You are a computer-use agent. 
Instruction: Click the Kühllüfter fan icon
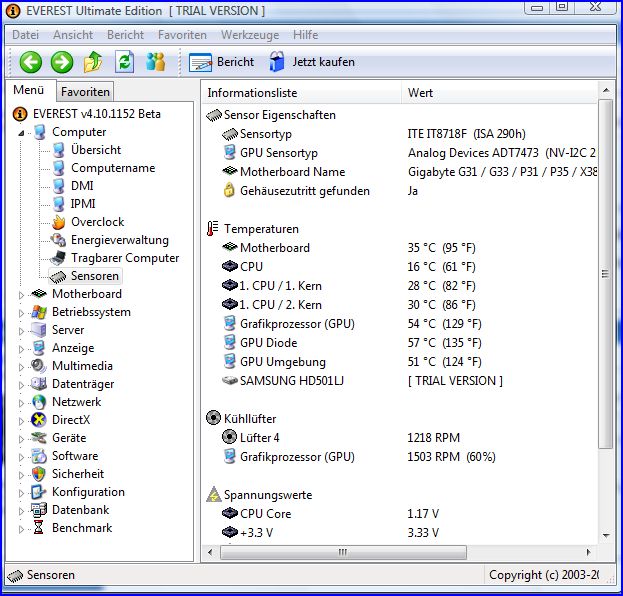(213, 418)
